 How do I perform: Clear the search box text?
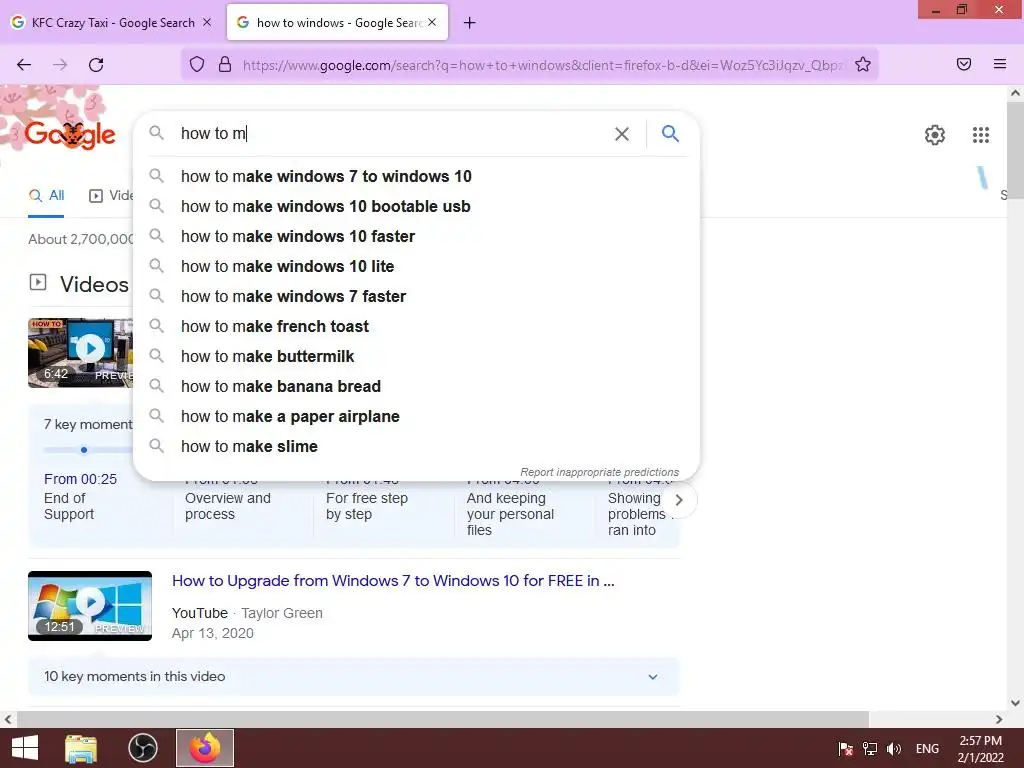[x=622, y=134]
